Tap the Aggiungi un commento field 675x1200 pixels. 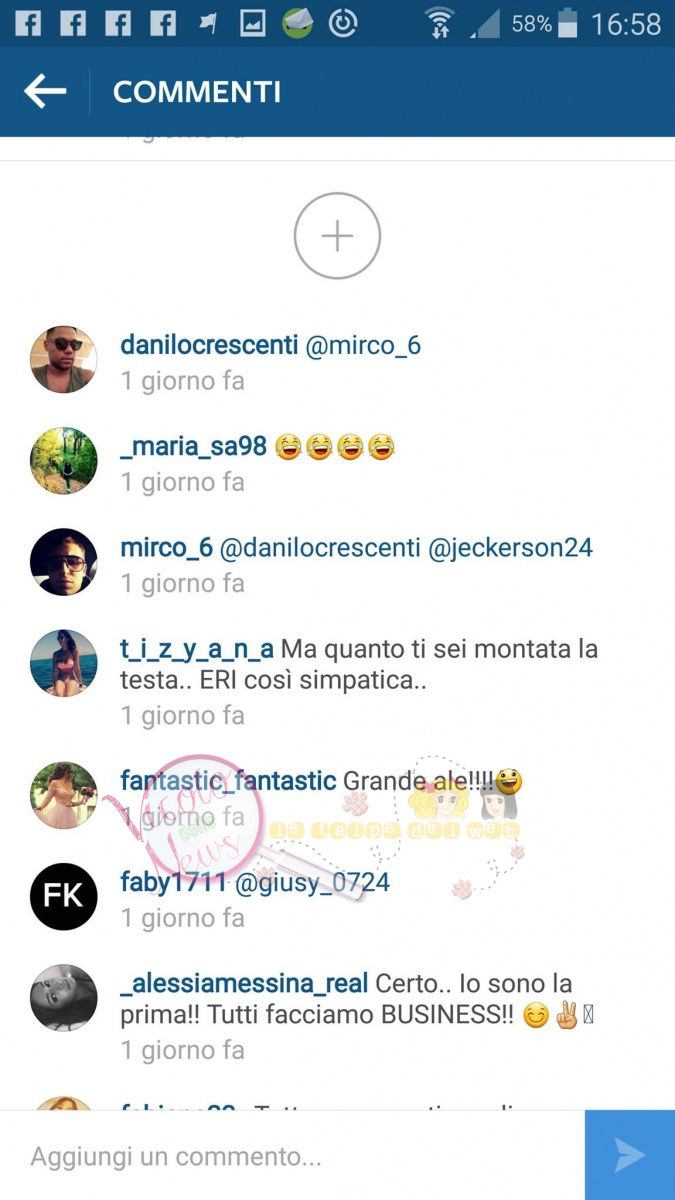click(292, 1156)
